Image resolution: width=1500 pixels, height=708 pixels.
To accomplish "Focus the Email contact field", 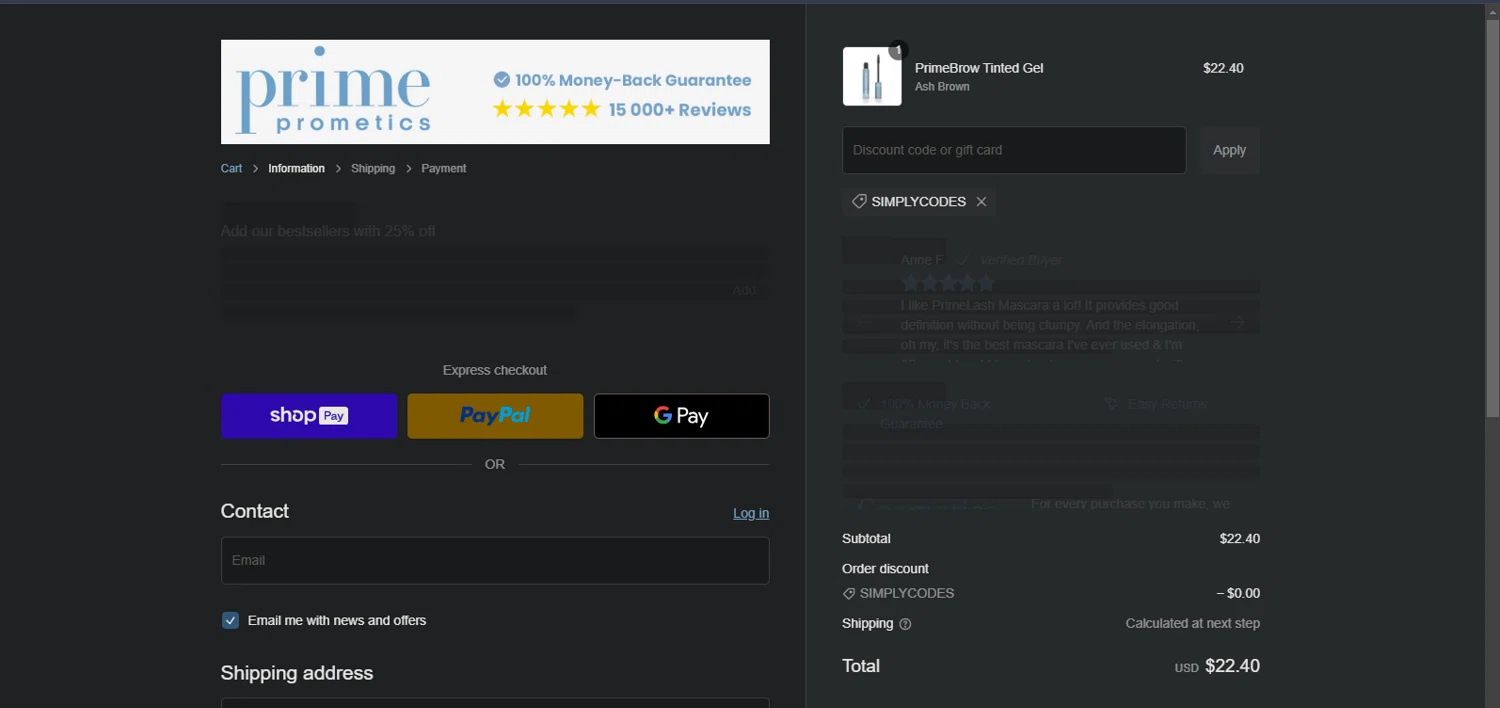I will point(495,561).
